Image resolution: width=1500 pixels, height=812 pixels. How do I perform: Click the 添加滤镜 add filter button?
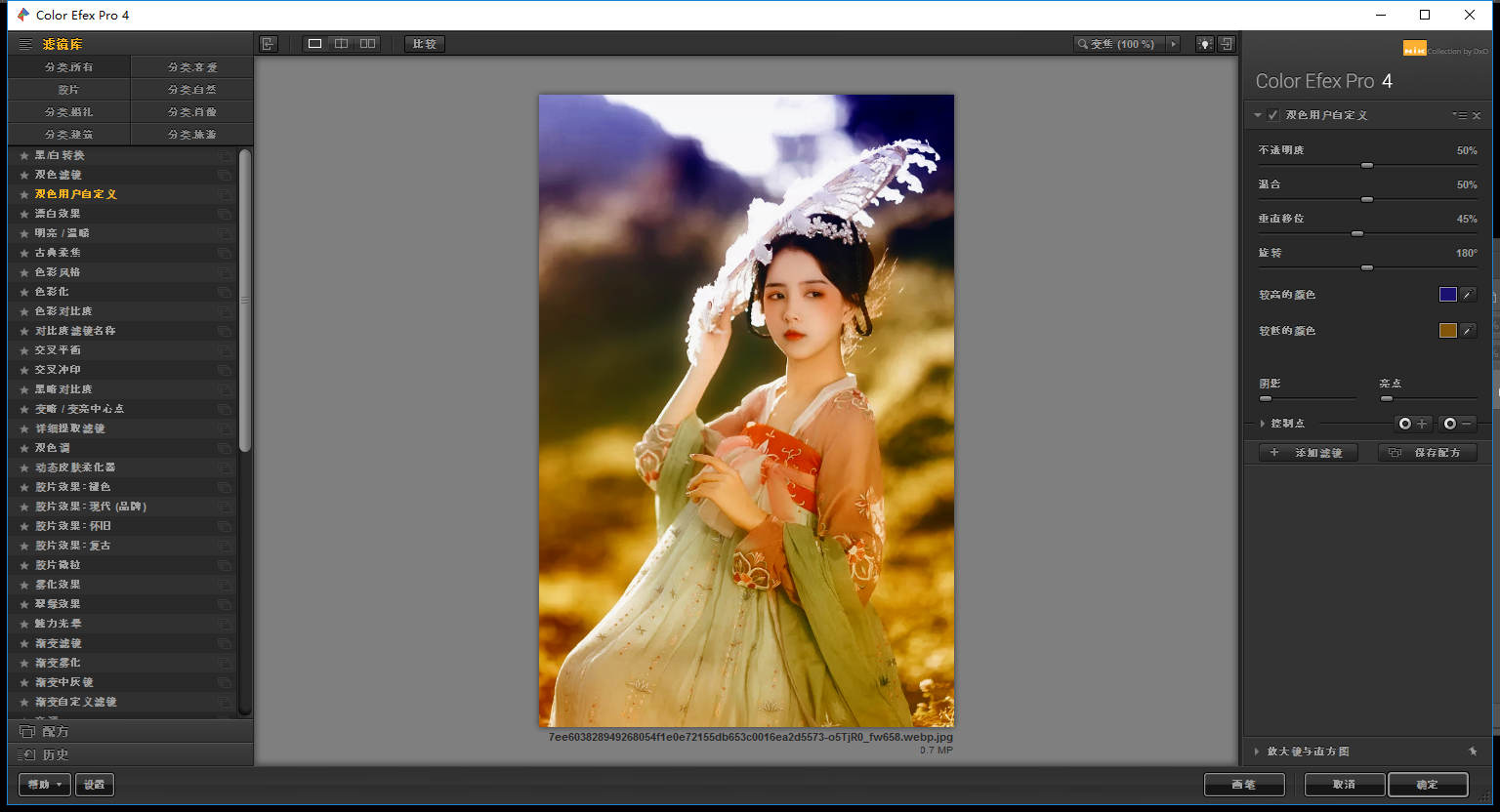point(1309,453)
